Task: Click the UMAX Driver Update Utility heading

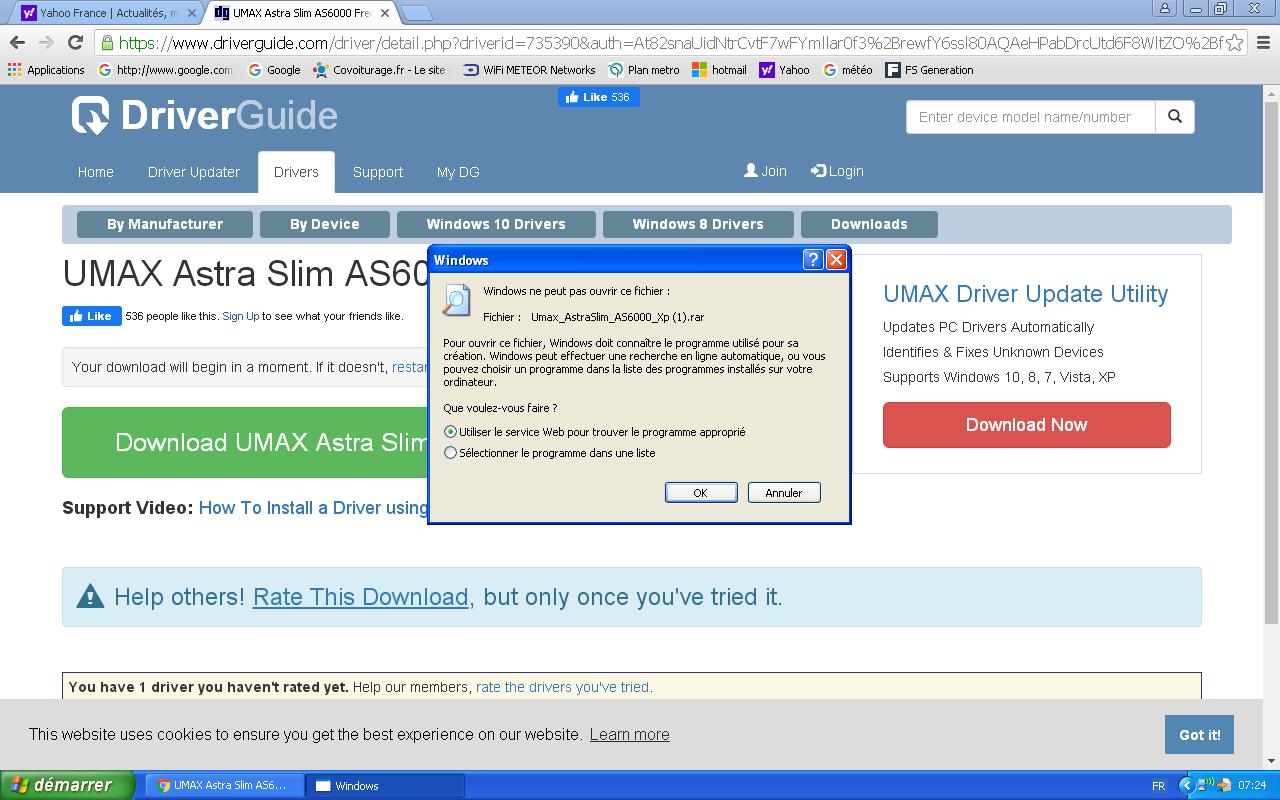Action: [x=1026, y=294]
